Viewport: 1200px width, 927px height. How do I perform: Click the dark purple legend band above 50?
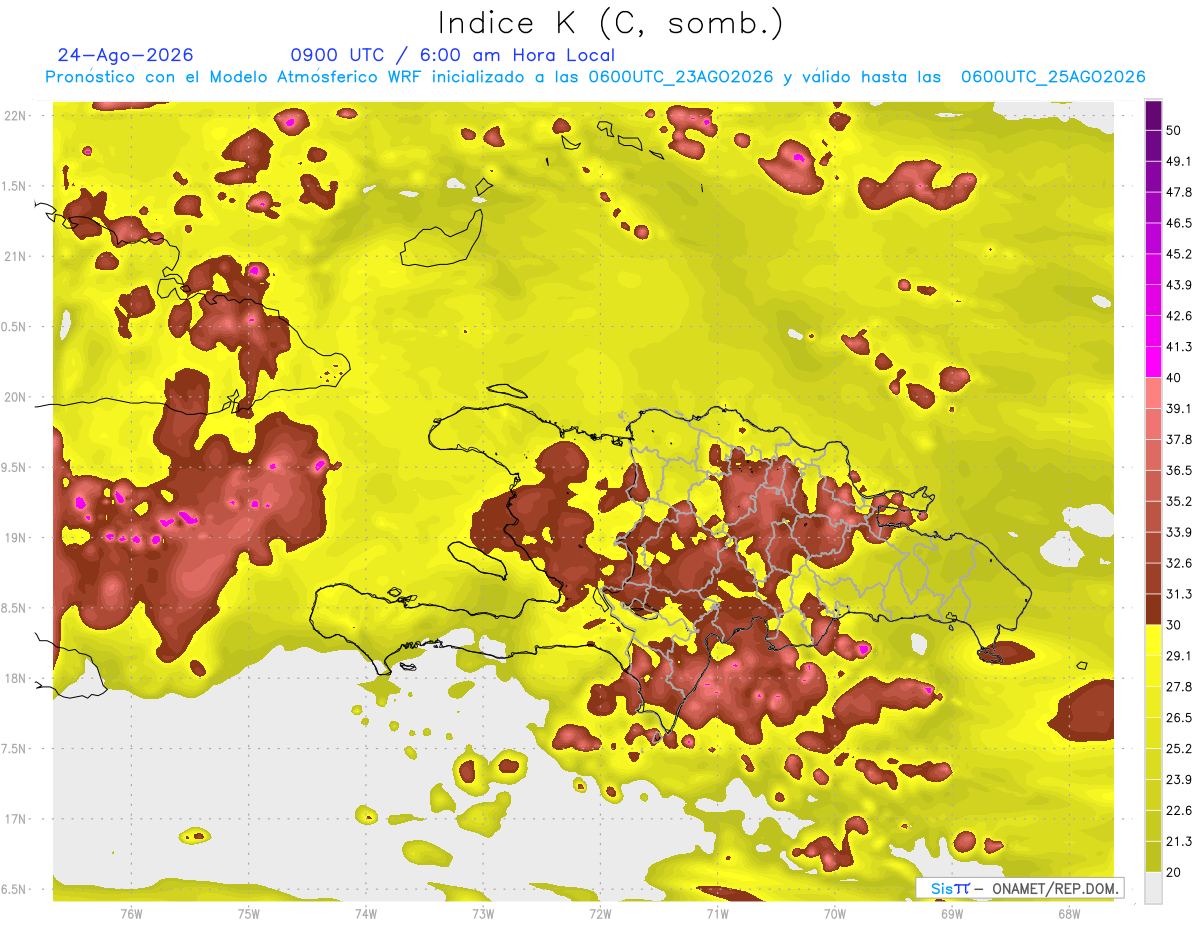[x=1153, y=116]
